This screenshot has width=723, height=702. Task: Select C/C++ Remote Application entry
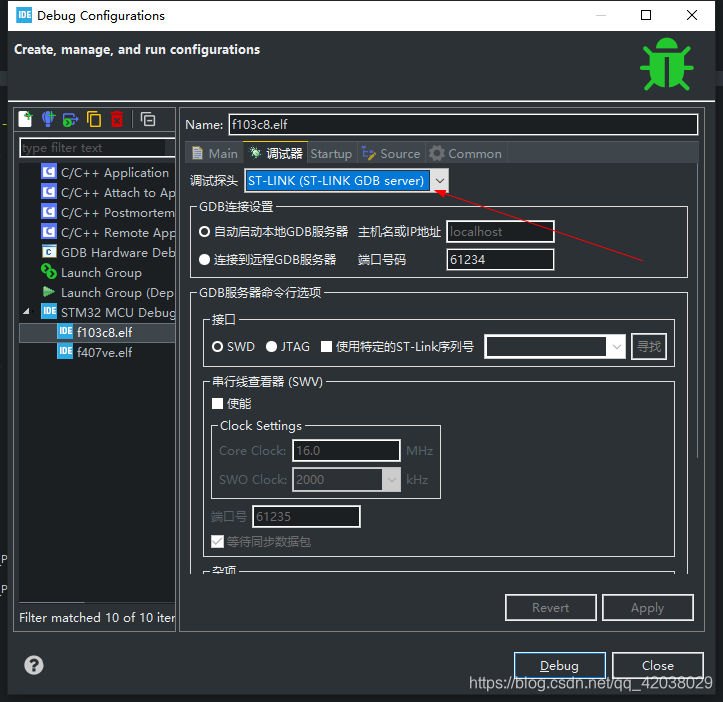pyautogui.click(x=107, y=232)
